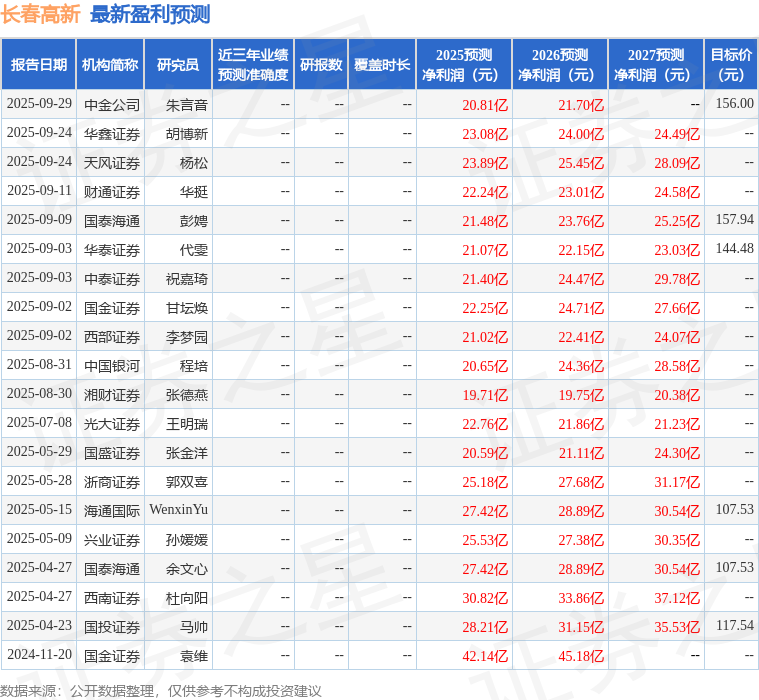759x700 pixels.
Task: Click the 研报数 column header
Action: tap(321, 65)
